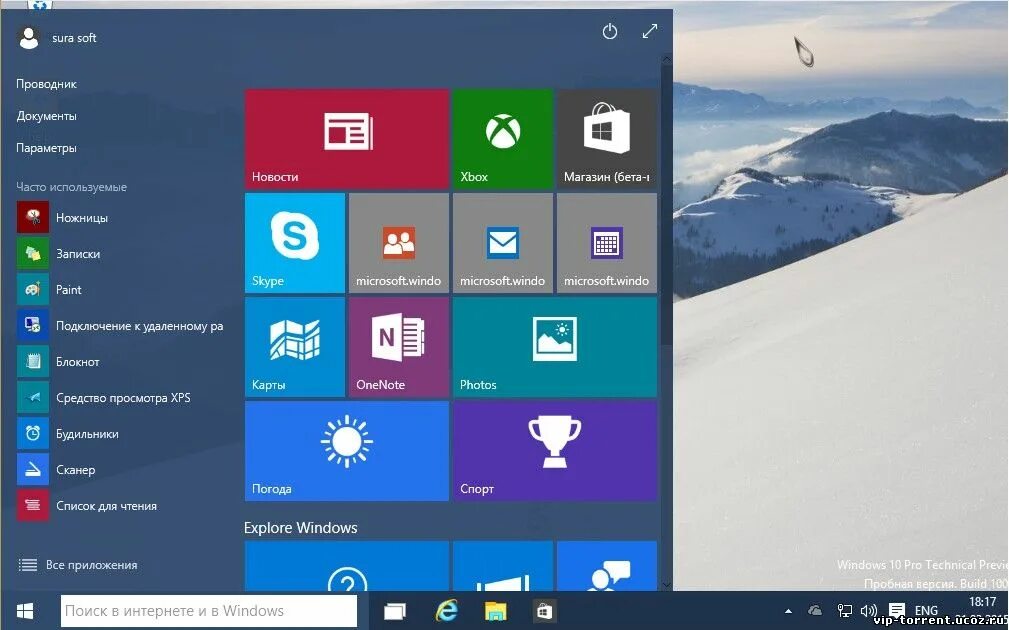Open Task View on the taskbar
Viewport: 1009px width, 630px height.
click(394, 611)
